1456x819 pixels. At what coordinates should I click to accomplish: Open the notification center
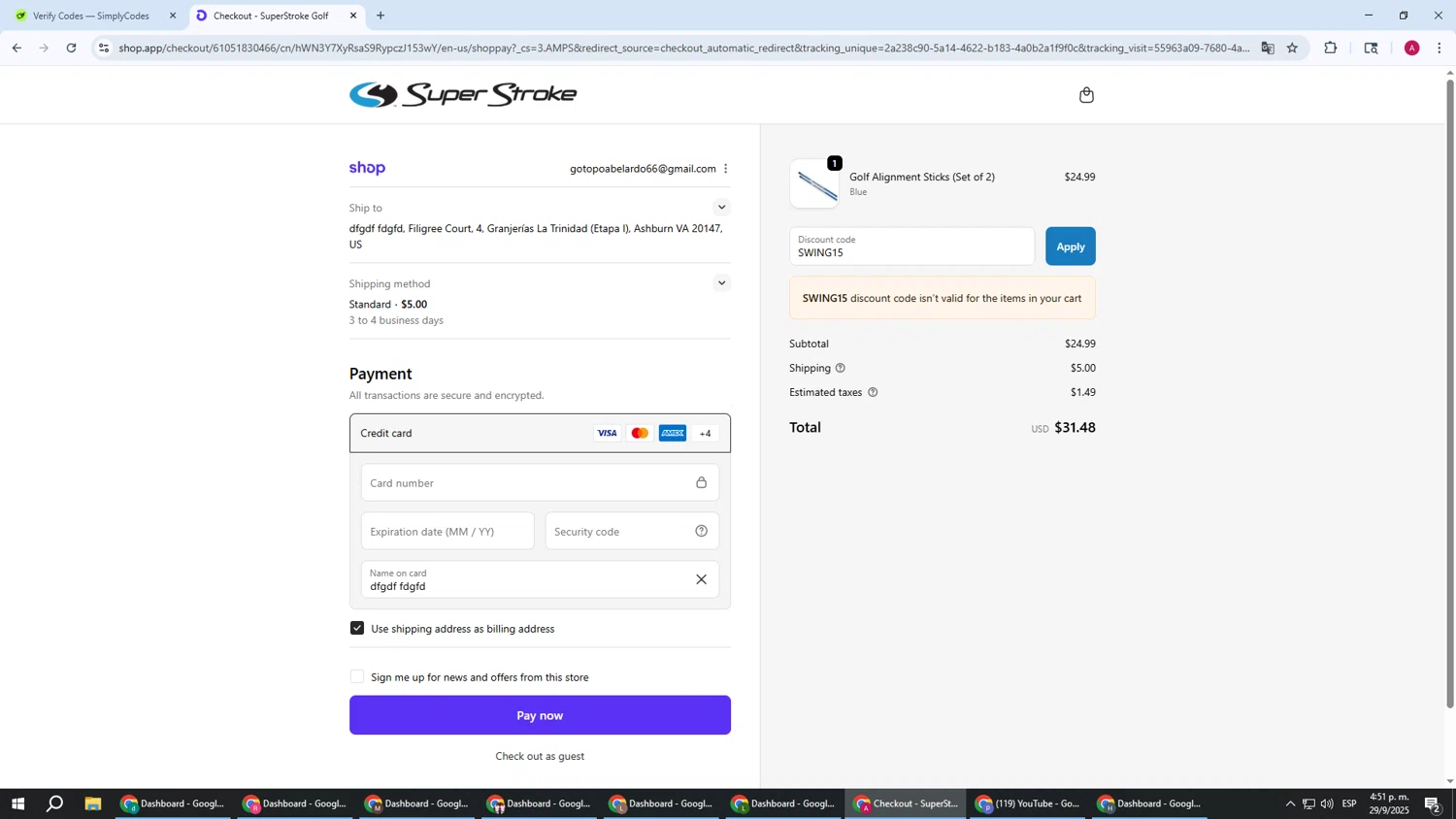tap(1432, 803)
